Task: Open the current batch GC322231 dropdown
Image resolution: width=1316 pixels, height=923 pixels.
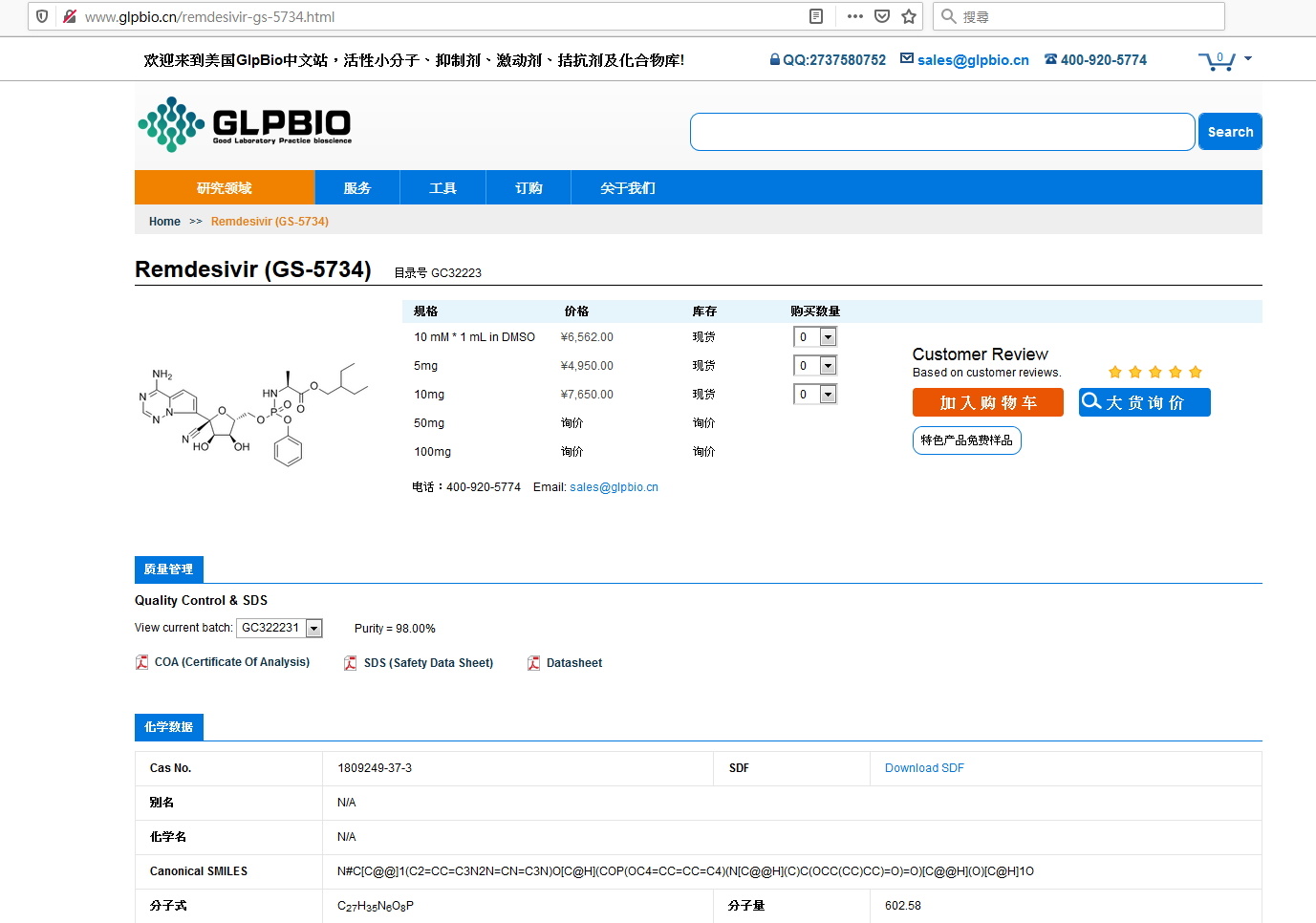Action: 279,628
